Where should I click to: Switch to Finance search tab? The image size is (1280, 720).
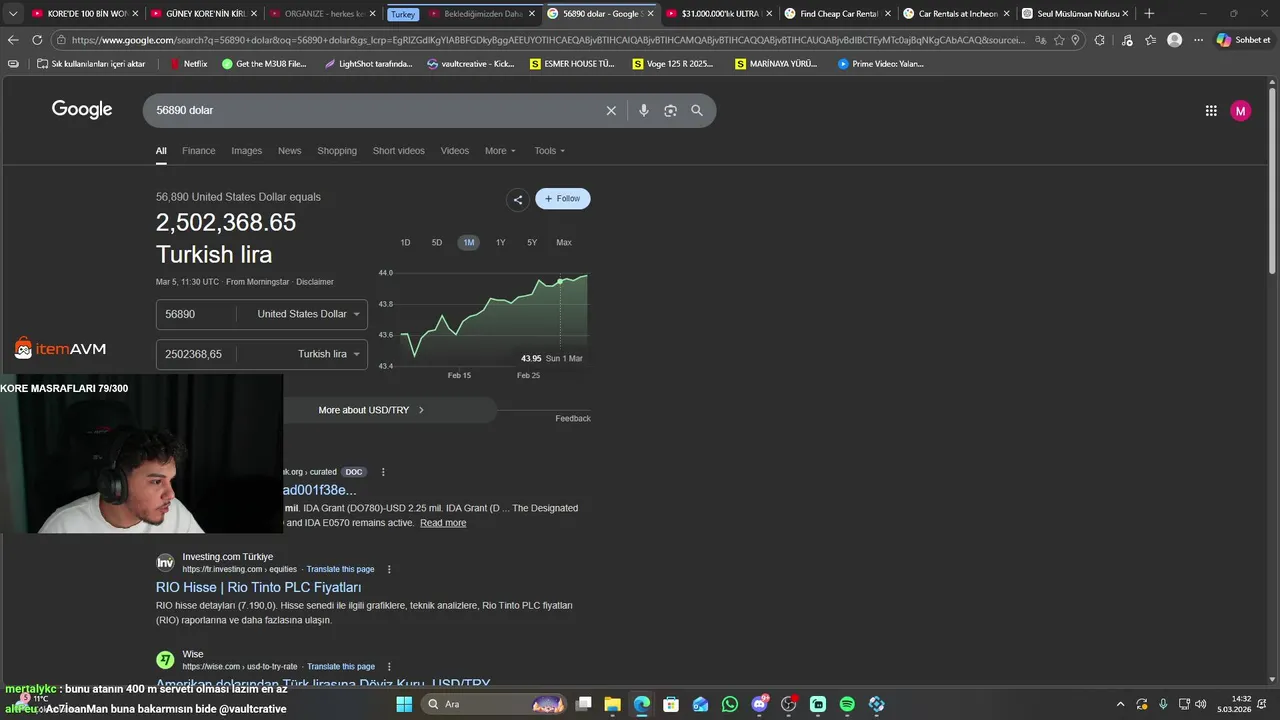(x=198, y=151)
